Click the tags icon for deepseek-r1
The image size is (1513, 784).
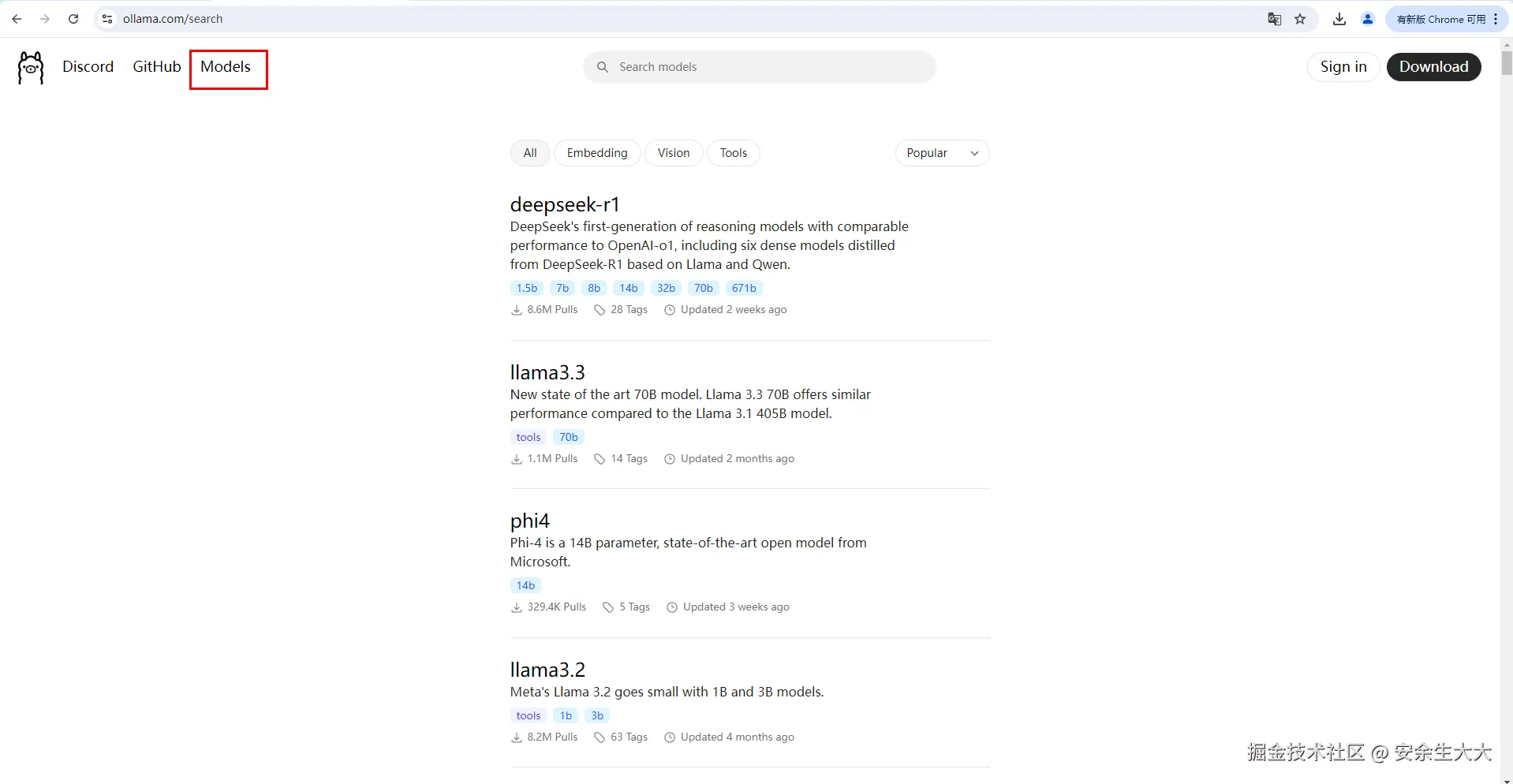pyautogui.click(x=600, y=310)
